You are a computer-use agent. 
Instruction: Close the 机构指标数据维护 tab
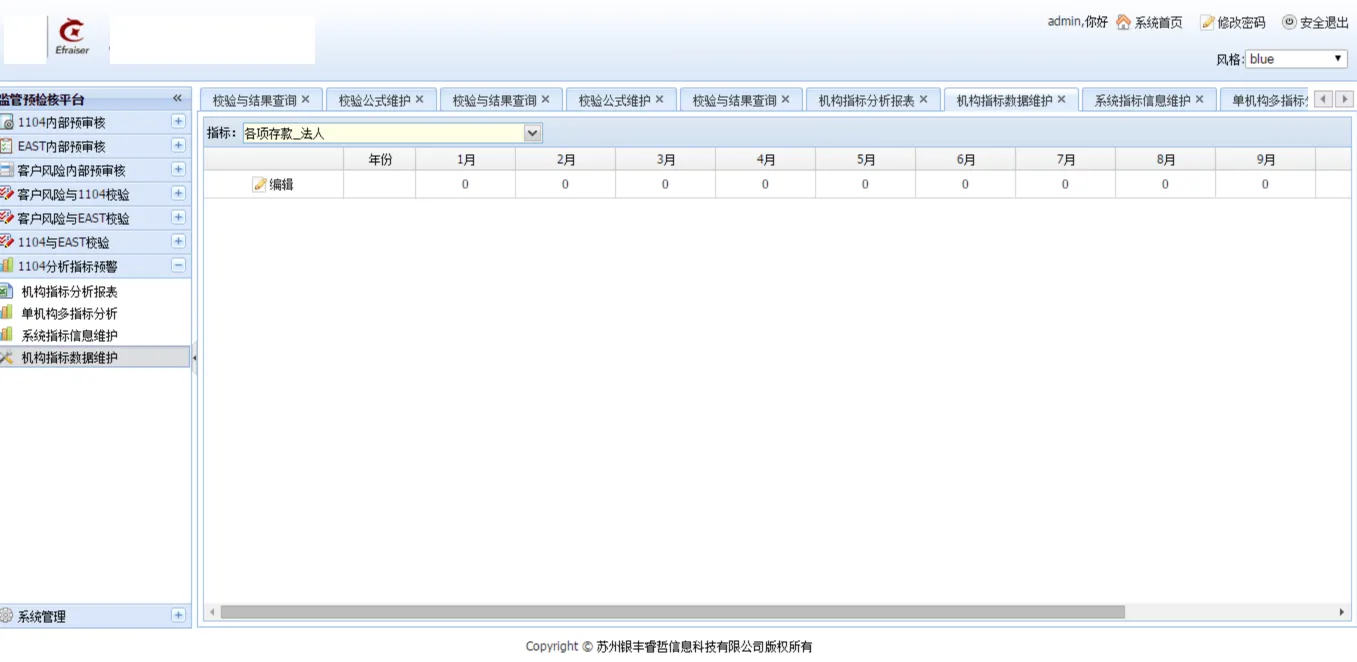pos(1061,100)
